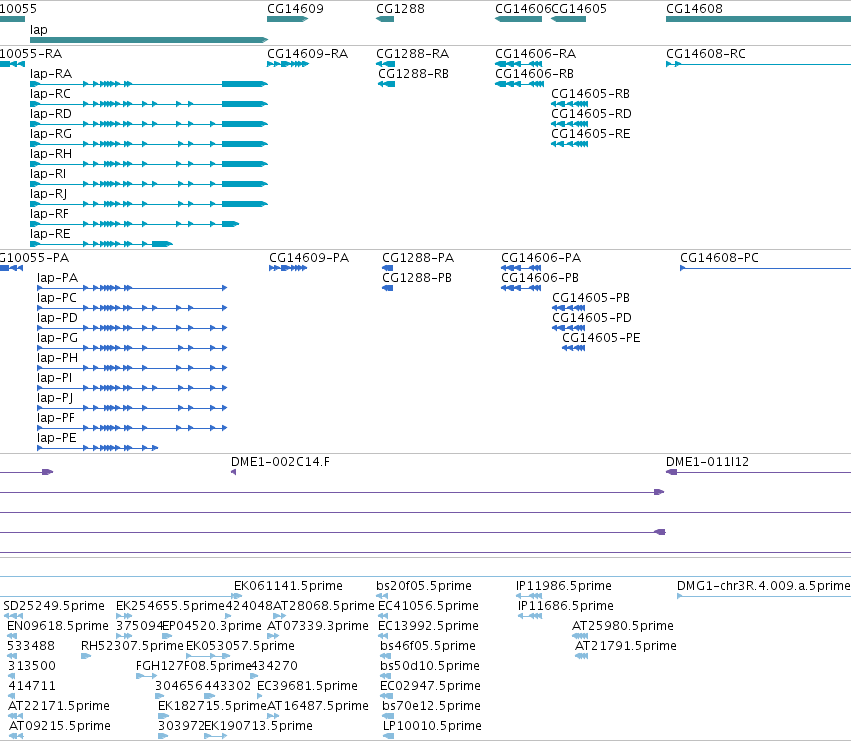The height and width of the screenshot is (741, 851).
Task: Select the lap-PF protein label
Action: click(56, 419)
